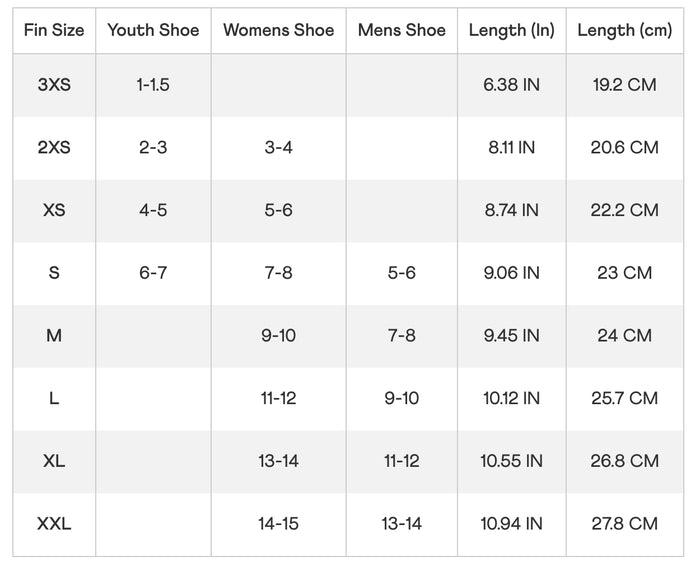Select the Mens Shoe column header

pos(402,30)
